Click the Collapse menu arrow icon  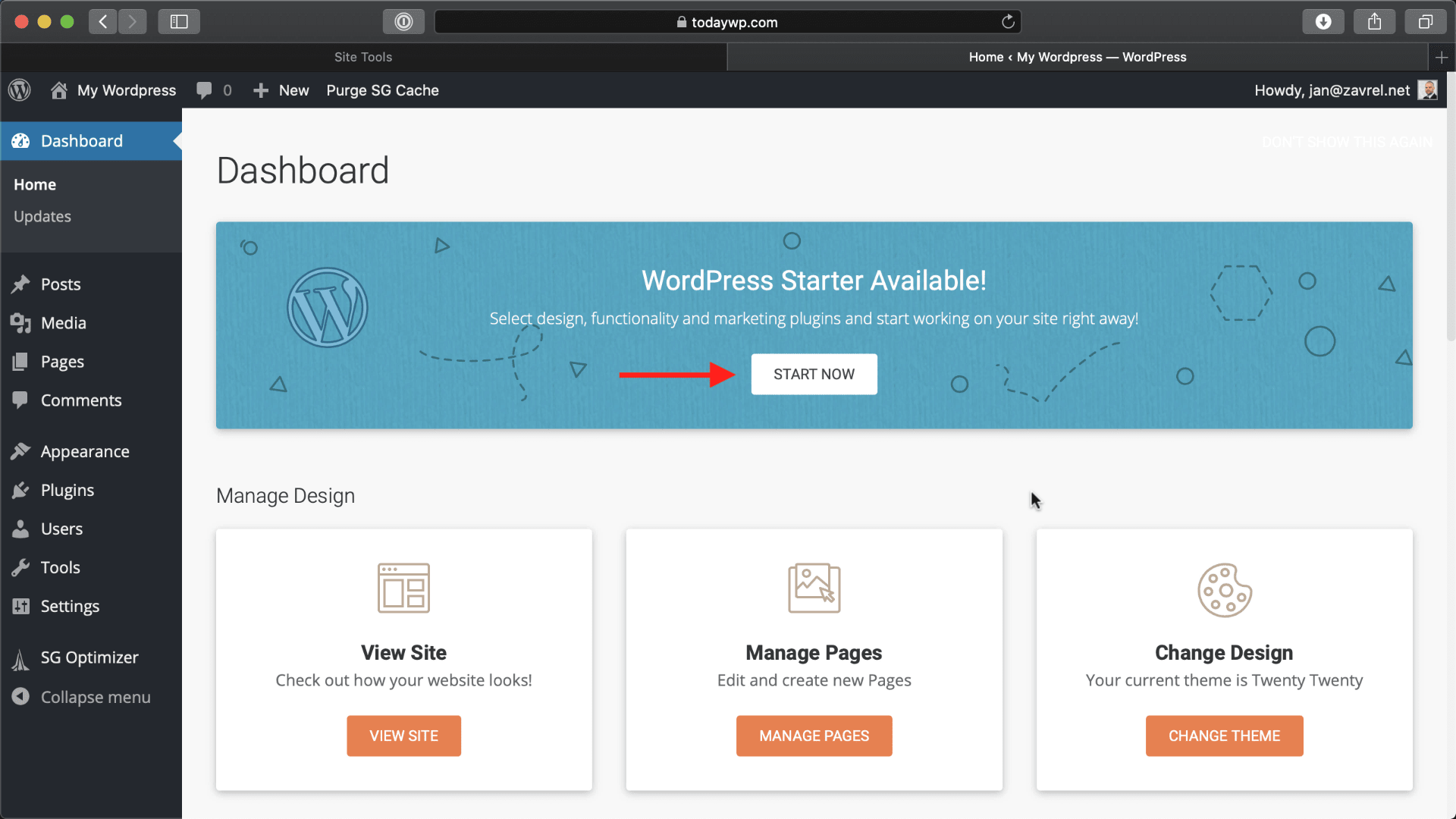click(x=20, y=697)
